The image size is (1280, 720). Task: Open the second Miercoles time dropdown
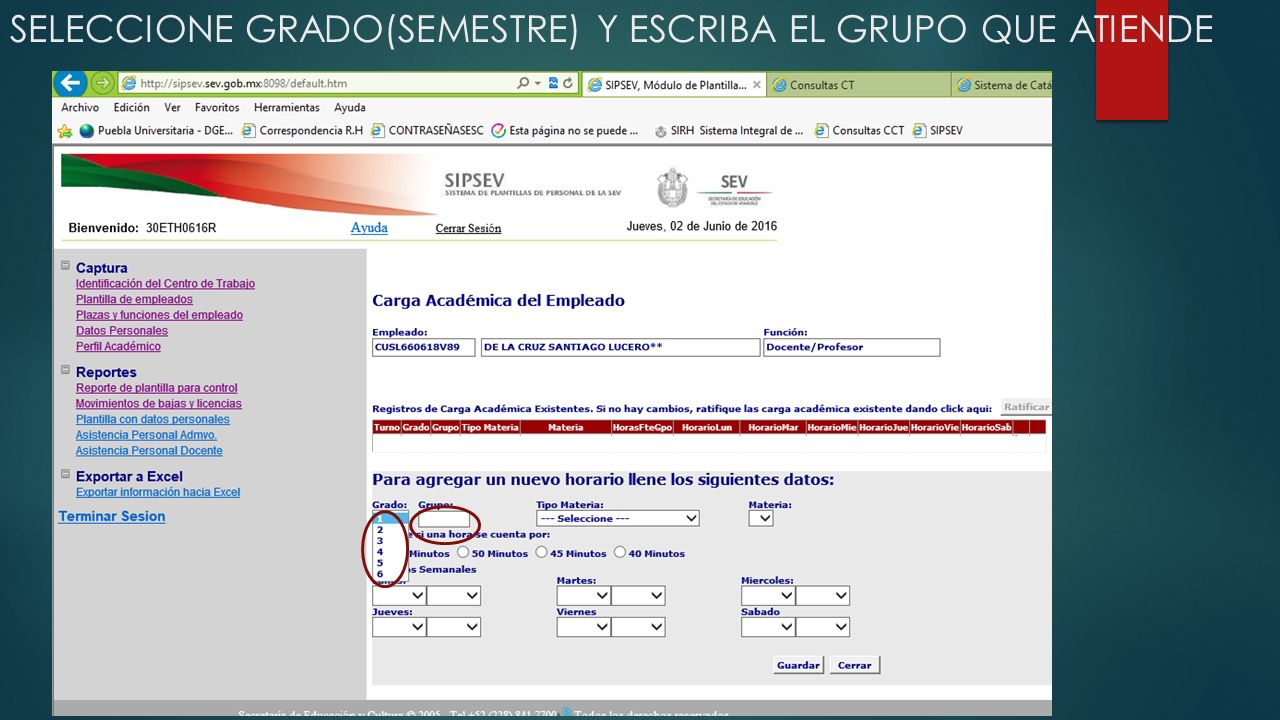[823, 596]
